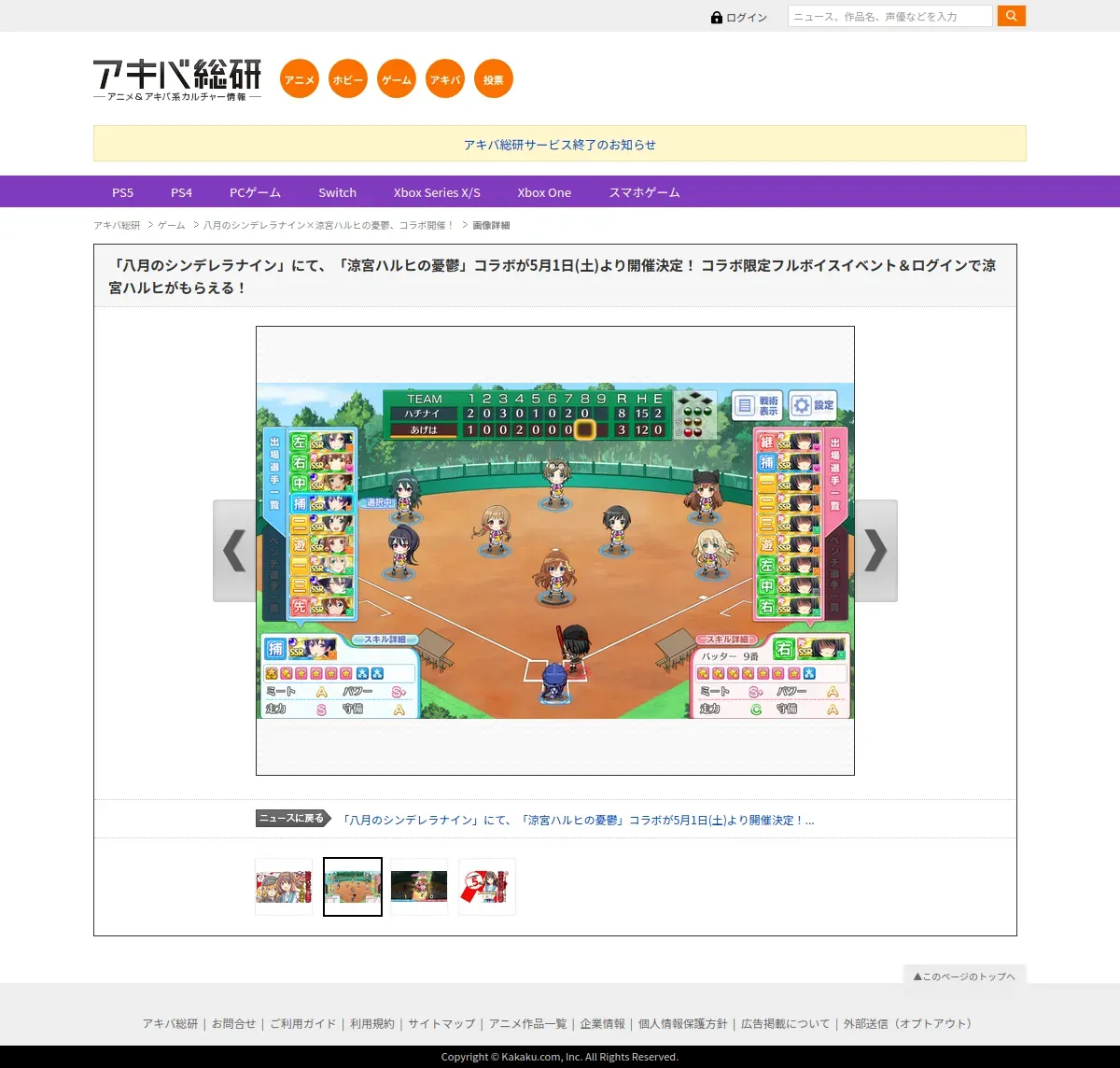The height and width of the screenshot is (1068, 1120).
Task: Click the orange search button
Action: point(1012,16)
